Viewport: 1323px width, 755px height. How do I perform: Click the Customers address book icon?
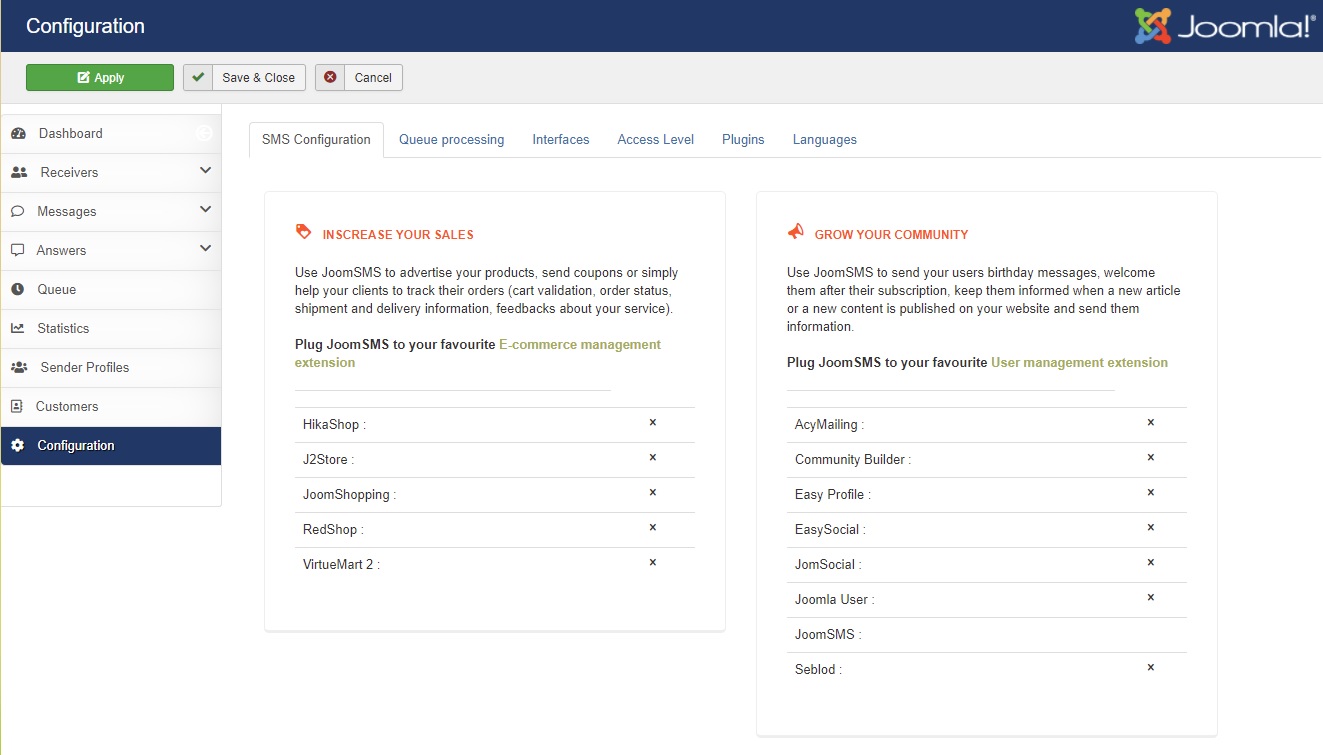[x=17, y=407]
